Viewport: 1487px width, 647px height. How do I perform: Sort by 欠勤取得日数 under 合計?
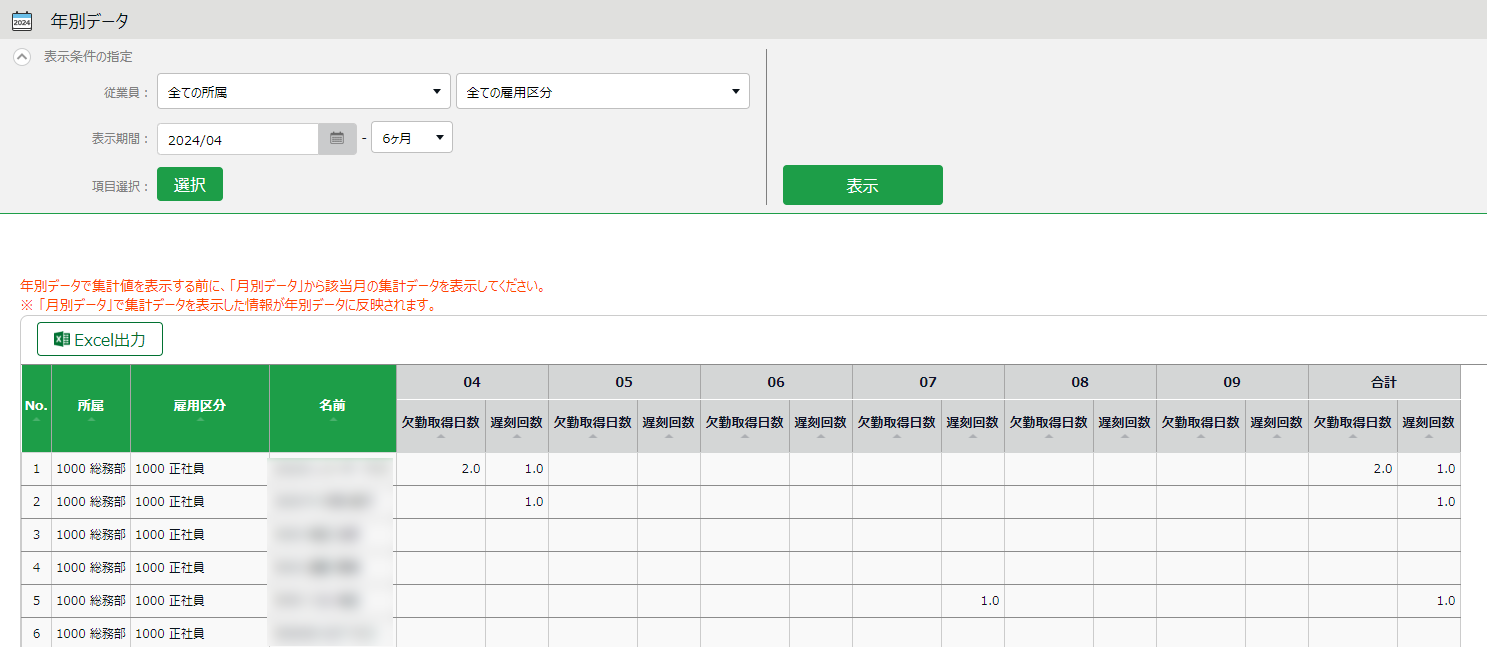pos(1352,426)
